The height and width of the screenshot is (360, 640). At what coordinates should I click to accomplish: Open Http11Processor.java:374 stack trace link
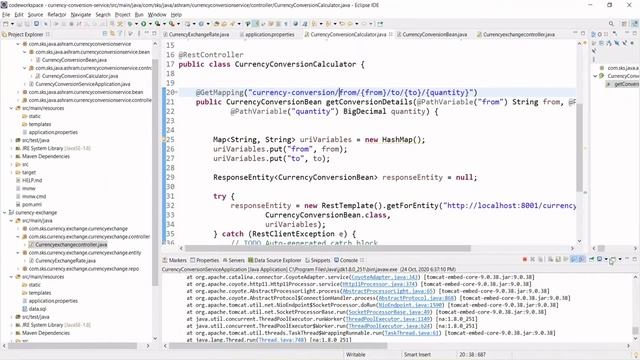coord(378,284)
